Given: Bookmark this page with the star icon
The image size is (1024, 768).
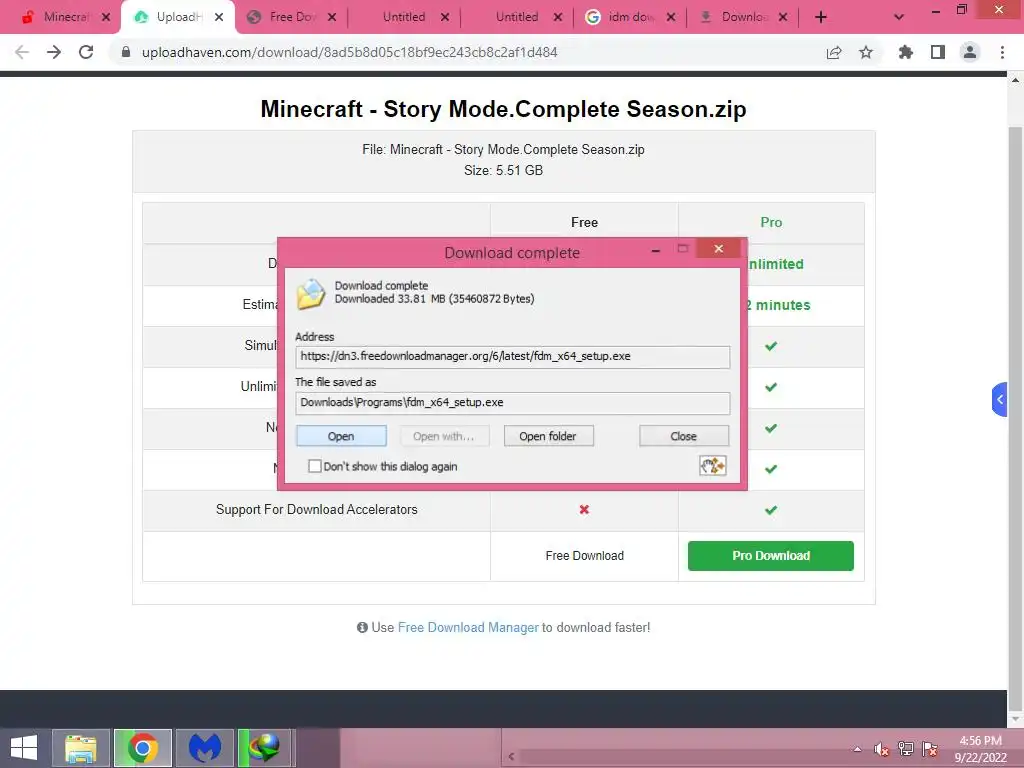Looking at the screenshot, I should coord(866,52).
